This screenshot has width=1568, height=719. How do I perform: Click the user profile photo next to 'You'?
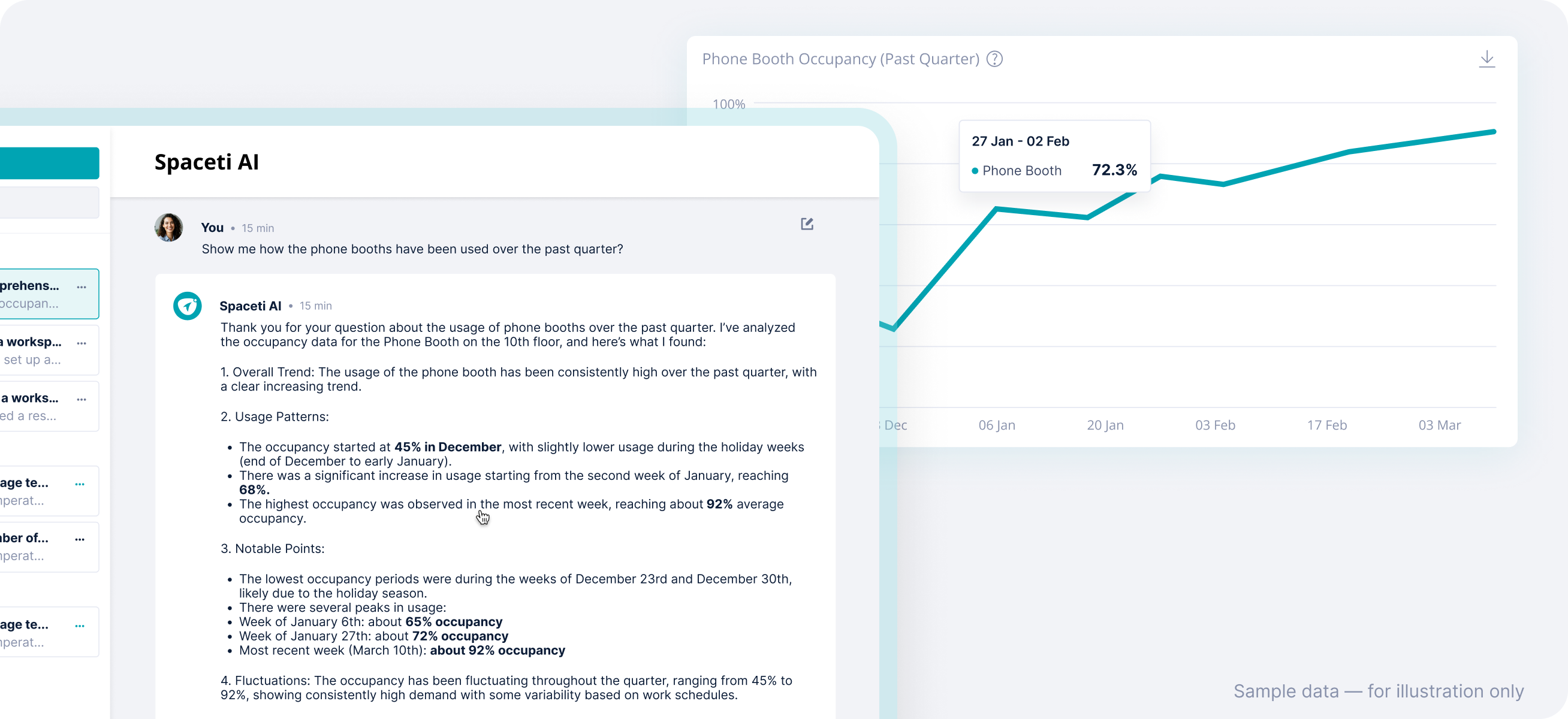point(168,228)
